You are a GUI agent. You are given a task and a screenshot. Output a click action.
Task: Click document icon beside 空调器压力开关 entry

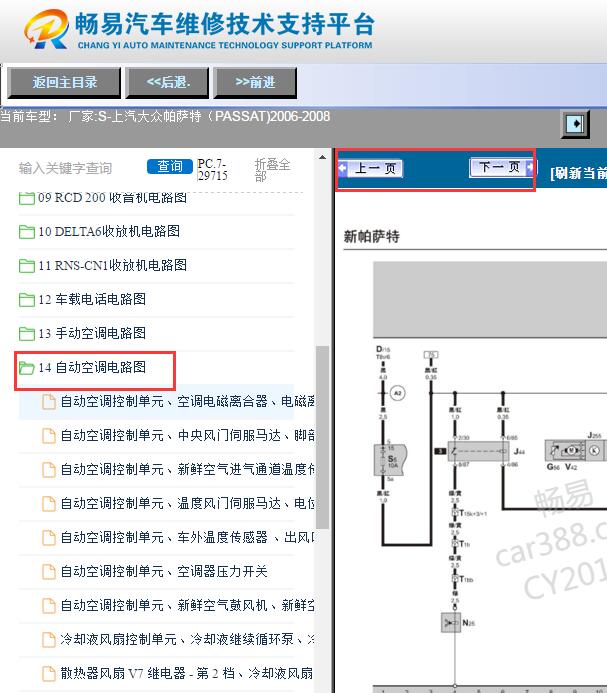[49, 572]
